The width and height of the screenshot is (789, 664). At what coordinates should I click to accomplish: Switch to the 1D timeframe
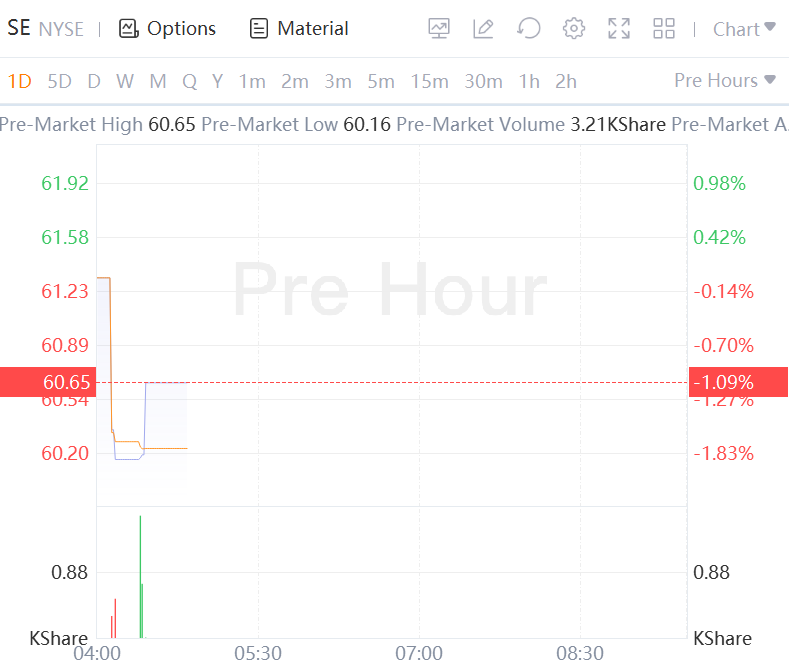coord(20,81)
